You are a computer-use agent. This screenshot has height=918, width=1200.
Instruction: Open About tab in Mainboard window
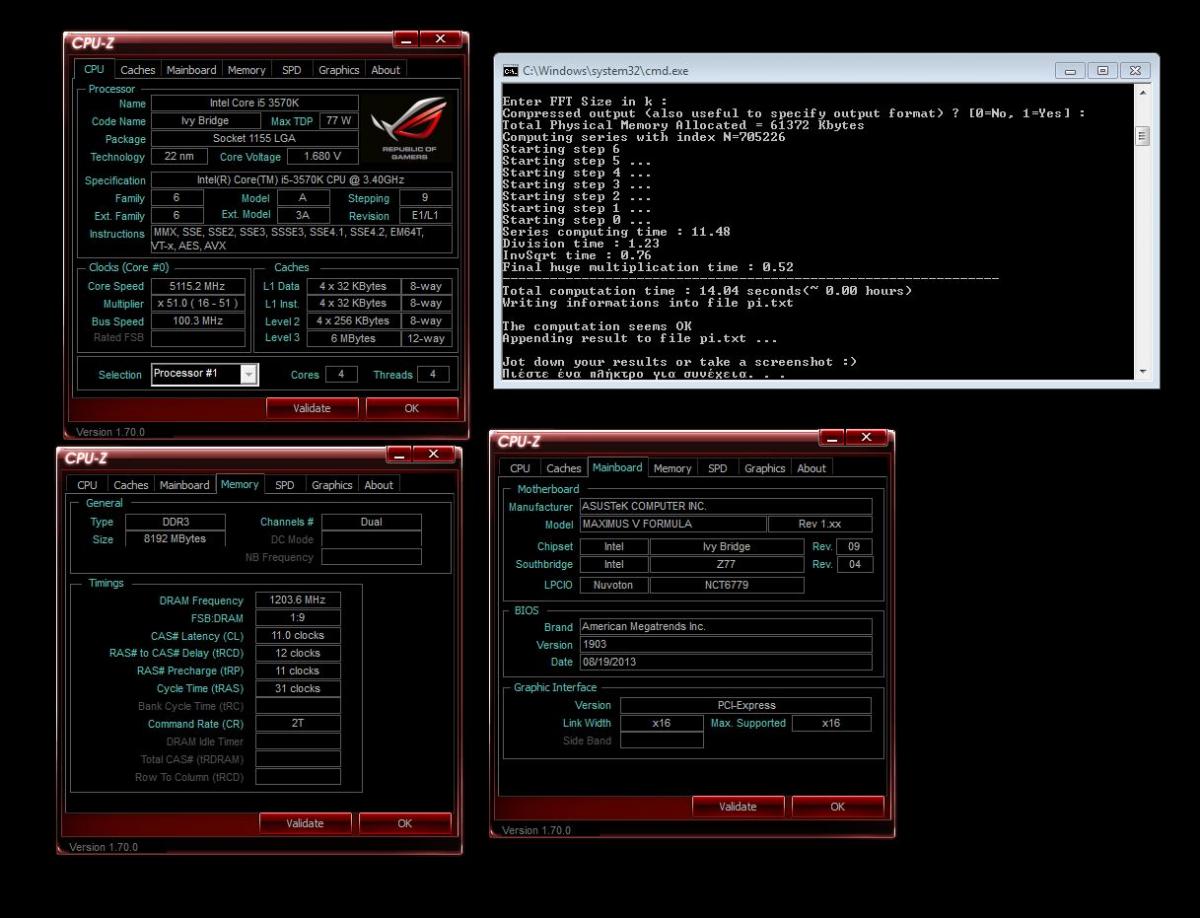[x=812, y=468]
